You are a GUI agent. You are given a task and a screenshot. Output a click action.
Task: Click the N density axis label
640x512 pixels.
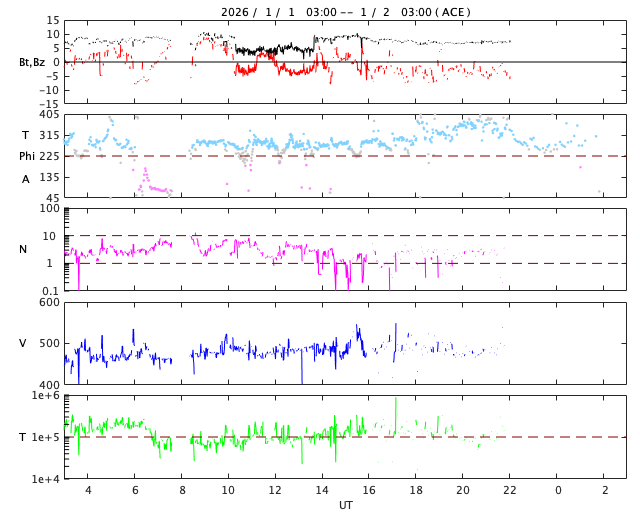click(23, 249)
